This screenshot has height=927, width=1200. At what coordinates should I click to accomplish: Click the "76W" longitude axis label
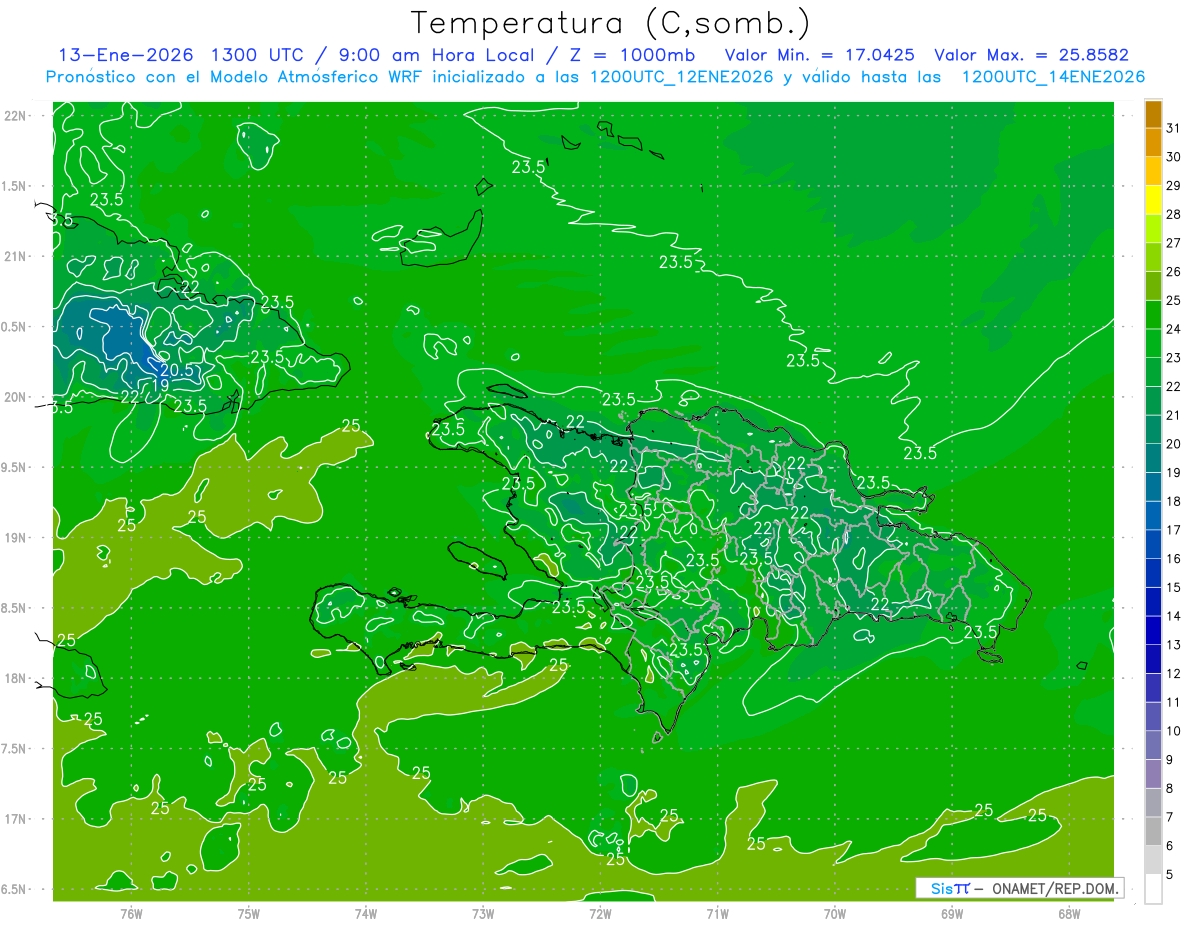click(x=131, y=912)
